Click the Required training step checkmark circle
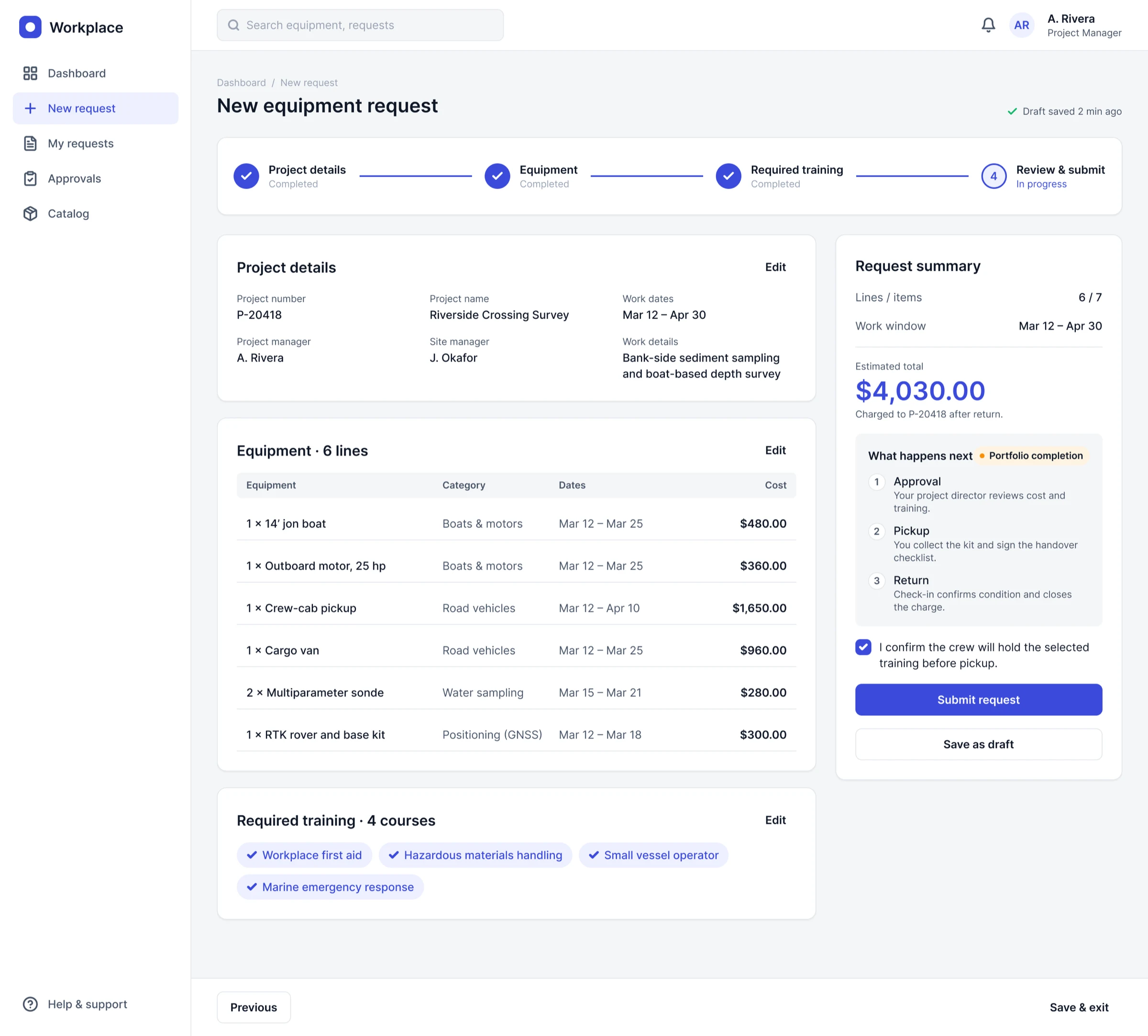This screenshot has height=1036, width=1148. pyautogui.click(x=729, y=176)
